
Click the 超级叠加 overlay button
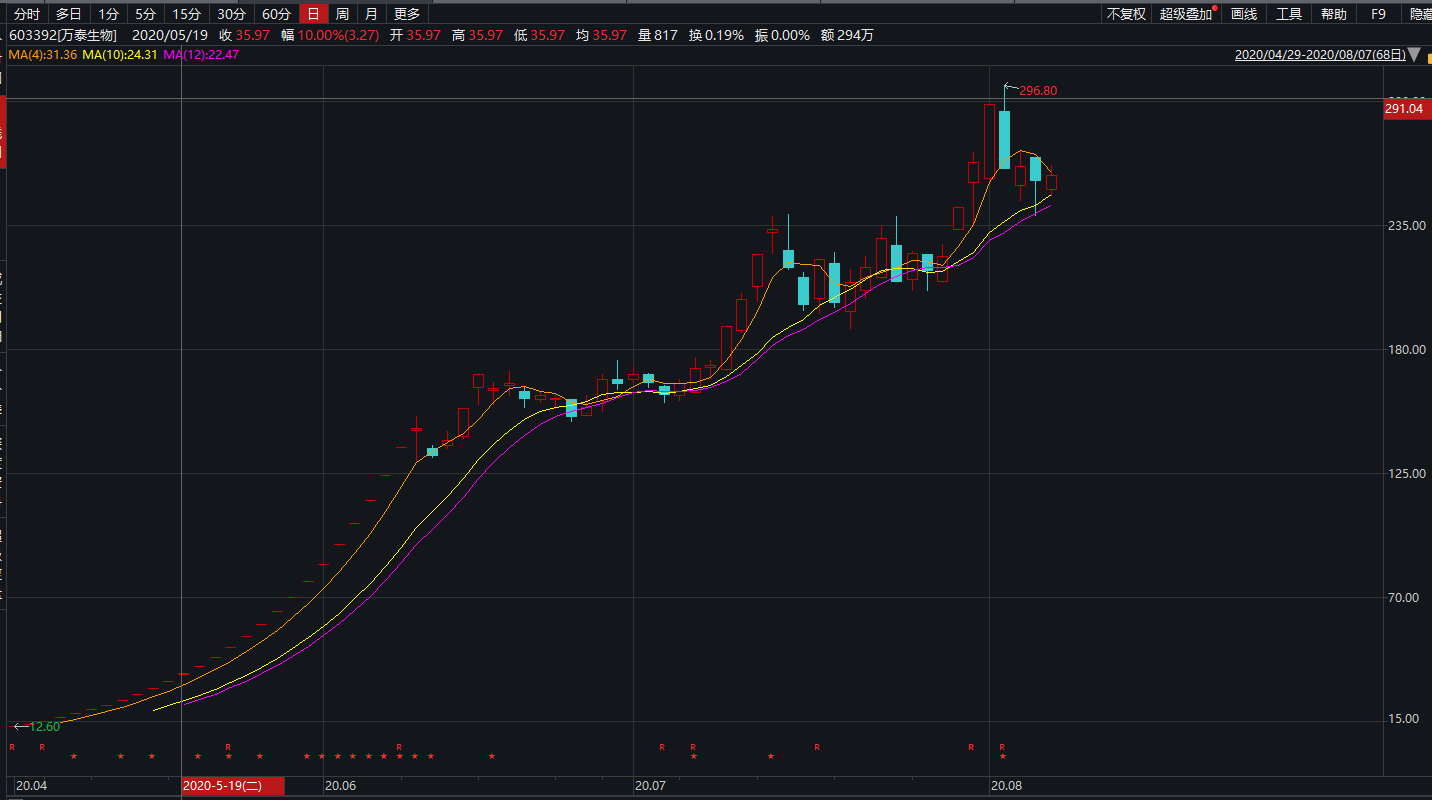pos(1186,14)
